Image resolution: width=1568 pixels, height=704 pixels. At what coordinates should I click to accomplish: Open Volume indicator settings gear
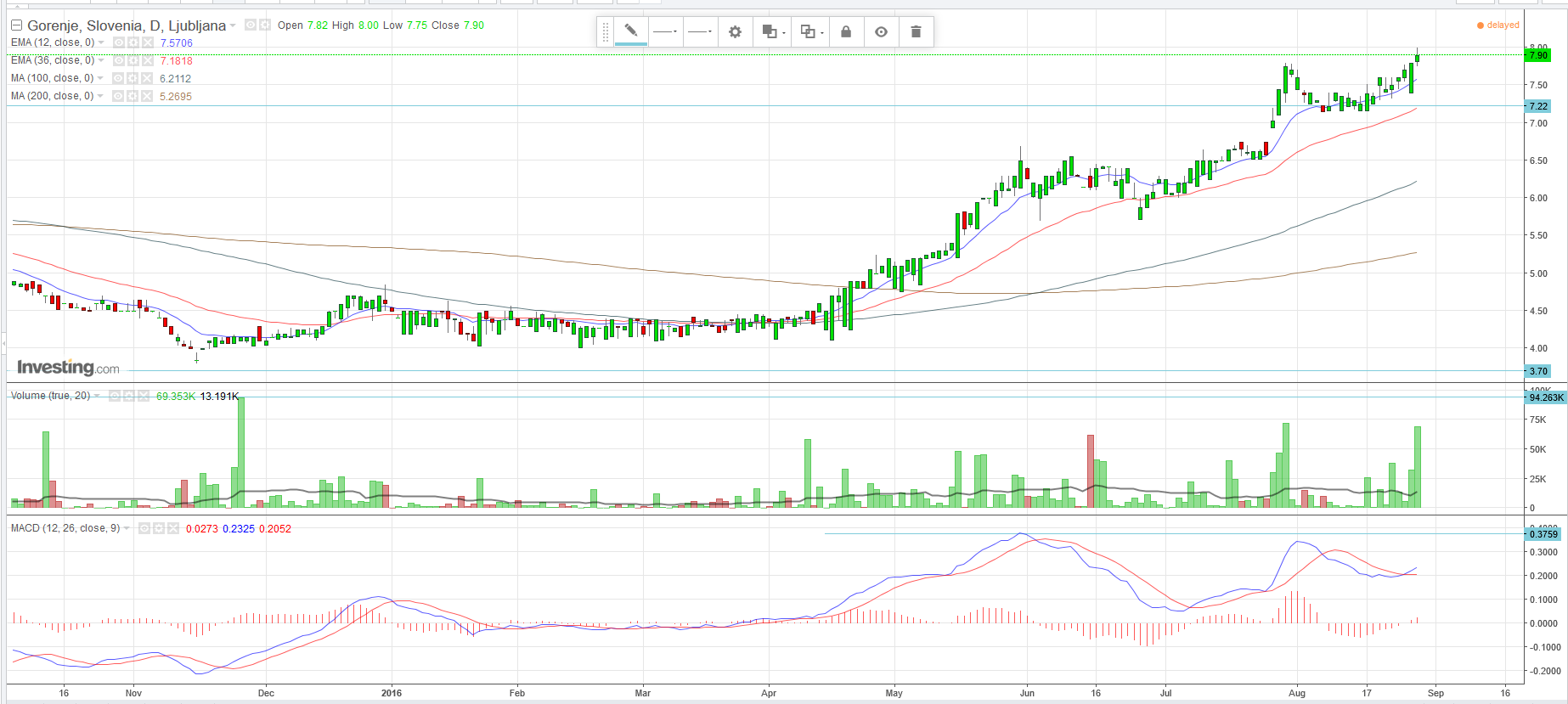coord(129,396)
